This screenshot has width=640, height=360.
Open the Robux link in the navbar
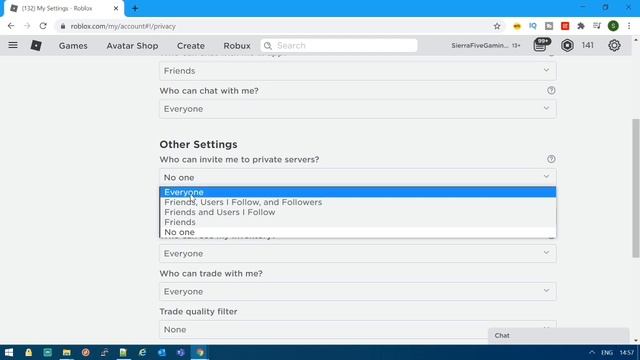pos(237,46)
